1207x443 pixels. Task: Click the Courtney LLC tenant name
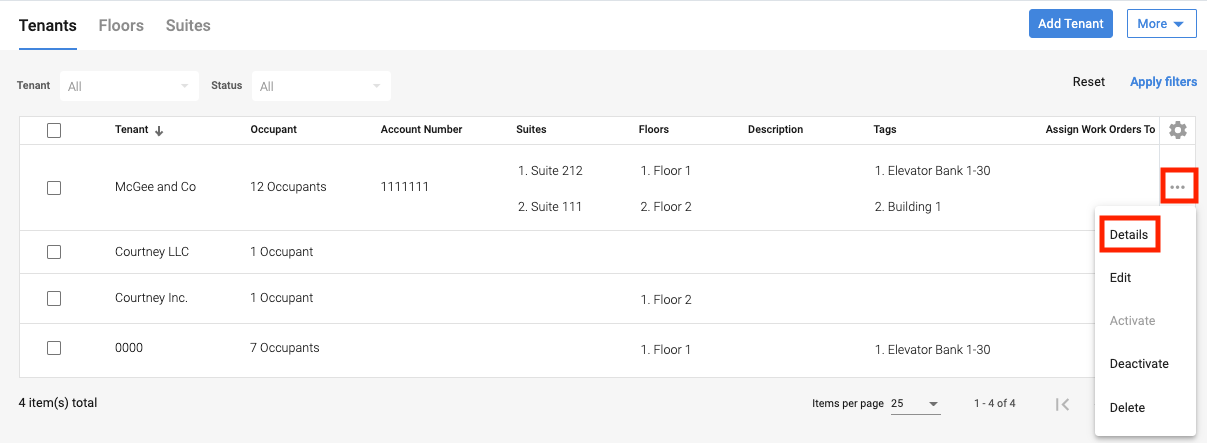pyautogui.click(x=152, y=252)
